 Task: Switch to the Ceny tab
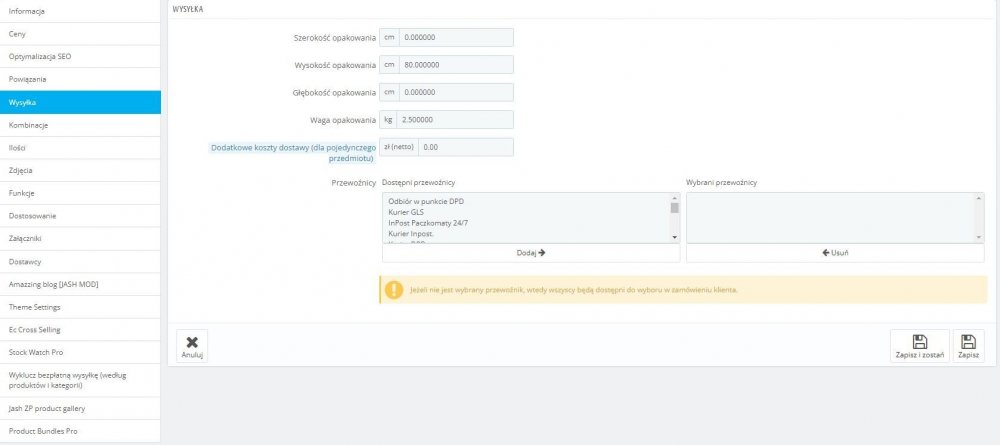(80, 34)
